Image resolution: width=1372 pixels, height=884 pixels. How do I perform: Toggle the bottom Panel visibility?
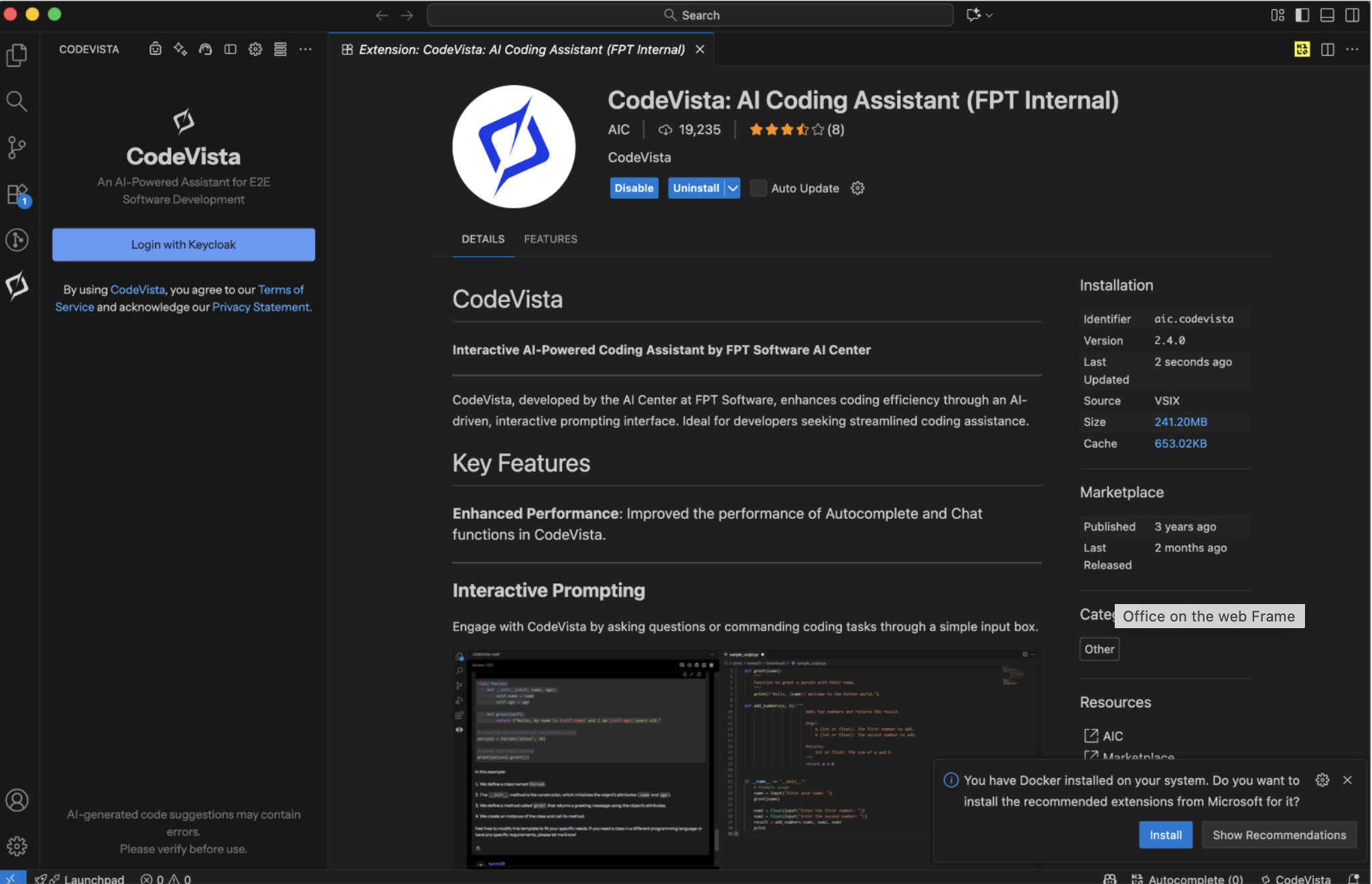coord(1327,15)
